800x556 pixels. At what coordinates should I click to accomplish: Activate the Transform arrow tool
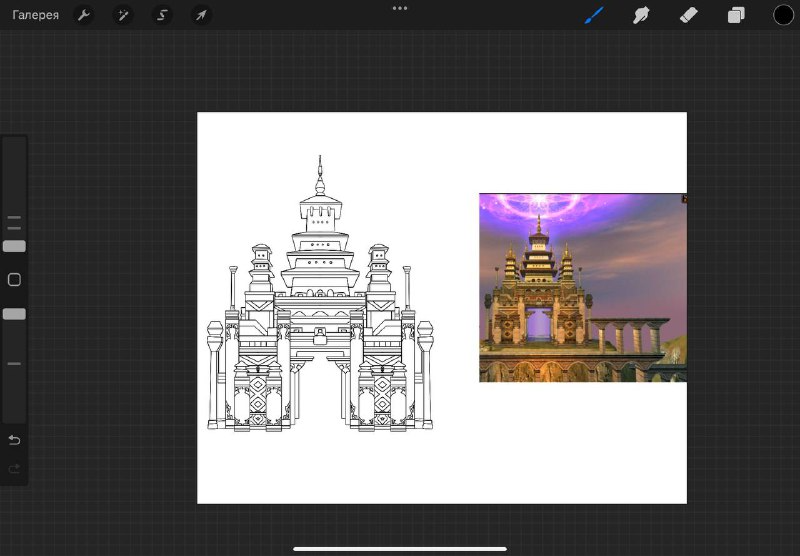click(200, 15)
